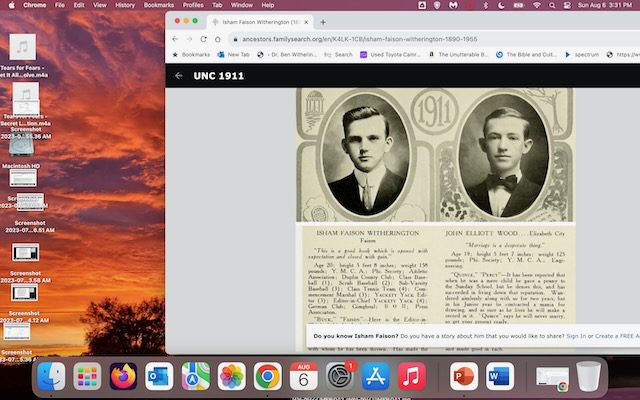Open Chrome's home page button

click(x=218, y=39)
